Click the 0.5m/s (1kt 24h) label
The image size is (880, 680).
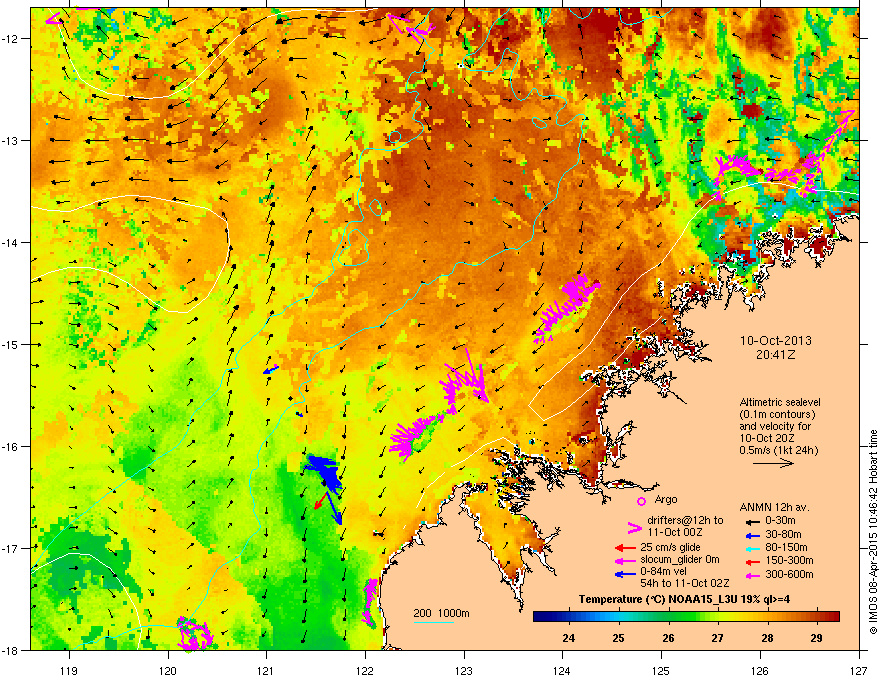(778, 450)
